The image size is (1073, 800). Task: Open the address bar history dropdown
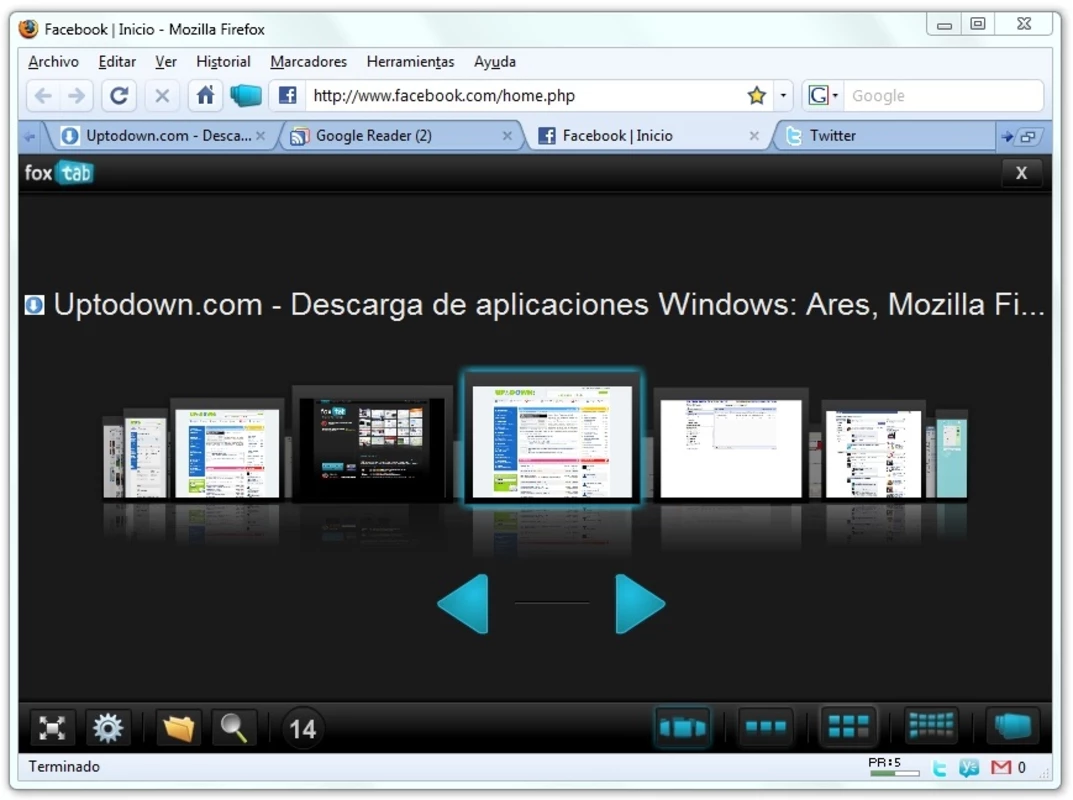[x=783, y=95]
